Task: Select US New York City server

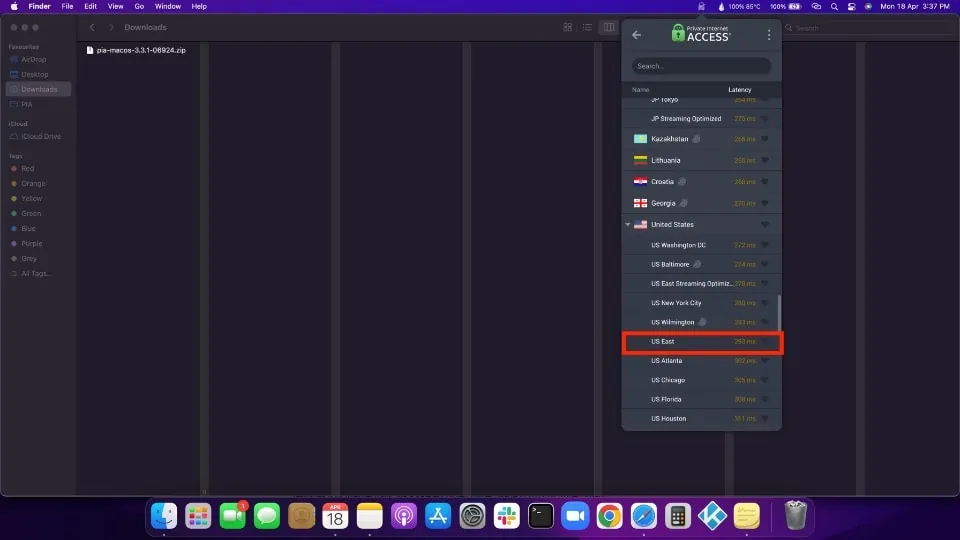Action: (x=702, y=303)
